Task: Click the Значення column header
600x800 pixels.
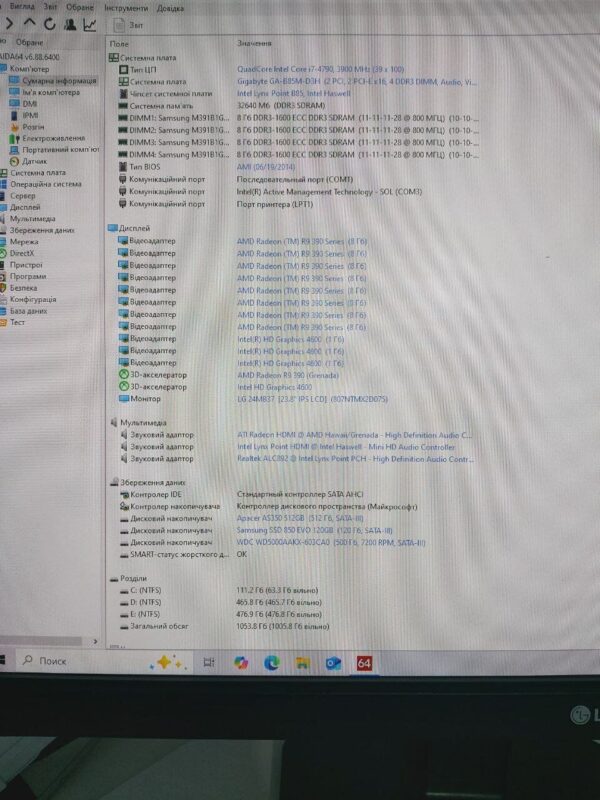Action: (254, 44)
